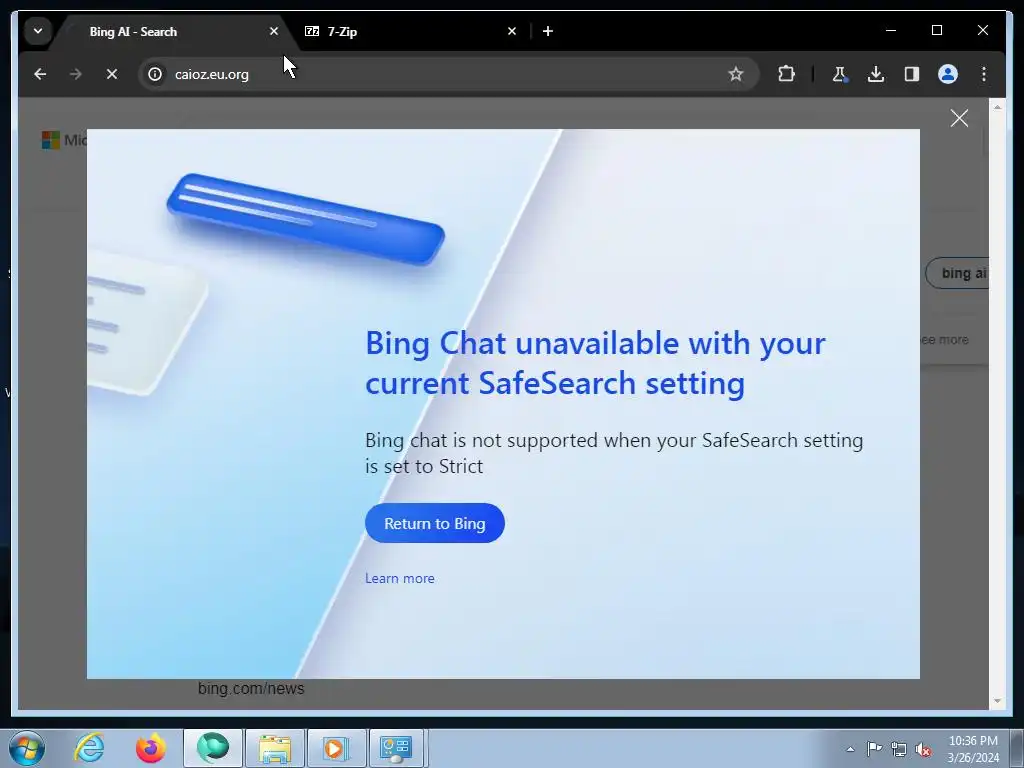
Task: Open Chrome three-dot menu
Action: (x=984, y=74)
